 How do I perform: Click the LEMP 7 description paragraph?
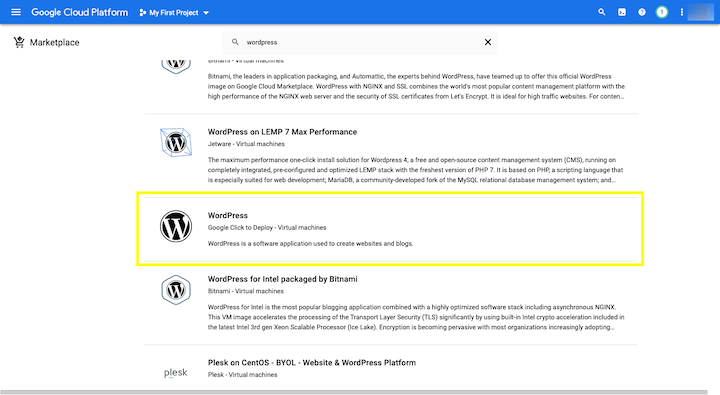click(416, 170)
